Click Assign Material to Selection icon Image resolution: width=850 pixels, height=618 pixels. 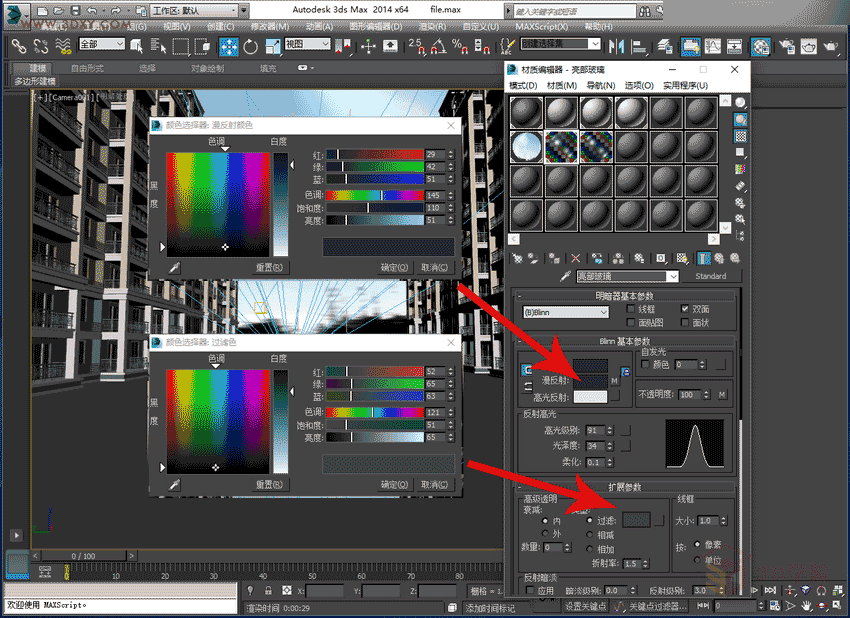[554, 259]
